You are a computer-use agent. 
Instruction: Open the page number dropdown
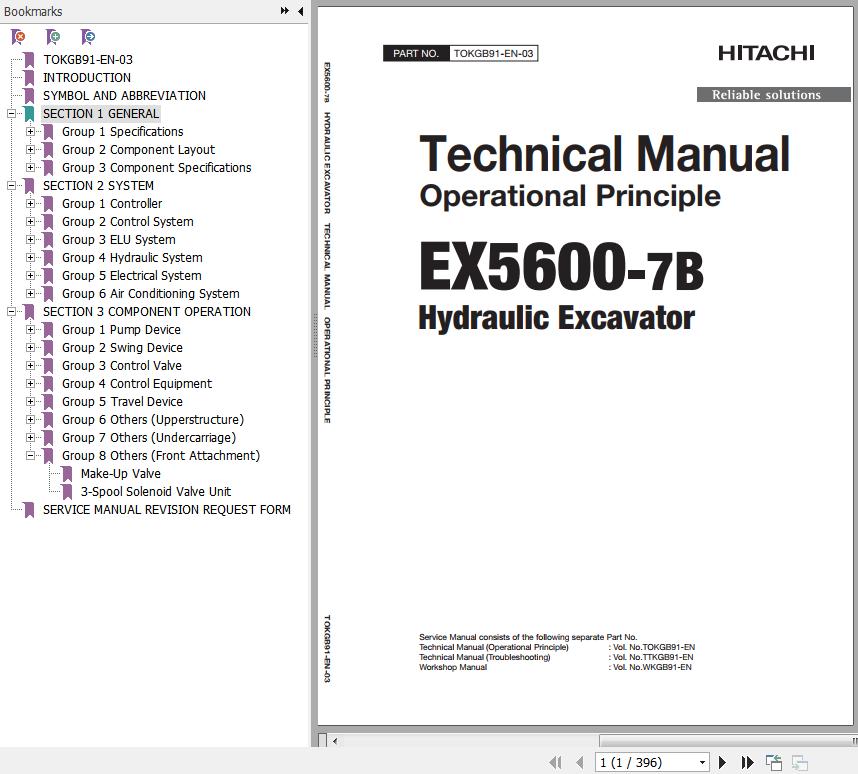point(702,762)
